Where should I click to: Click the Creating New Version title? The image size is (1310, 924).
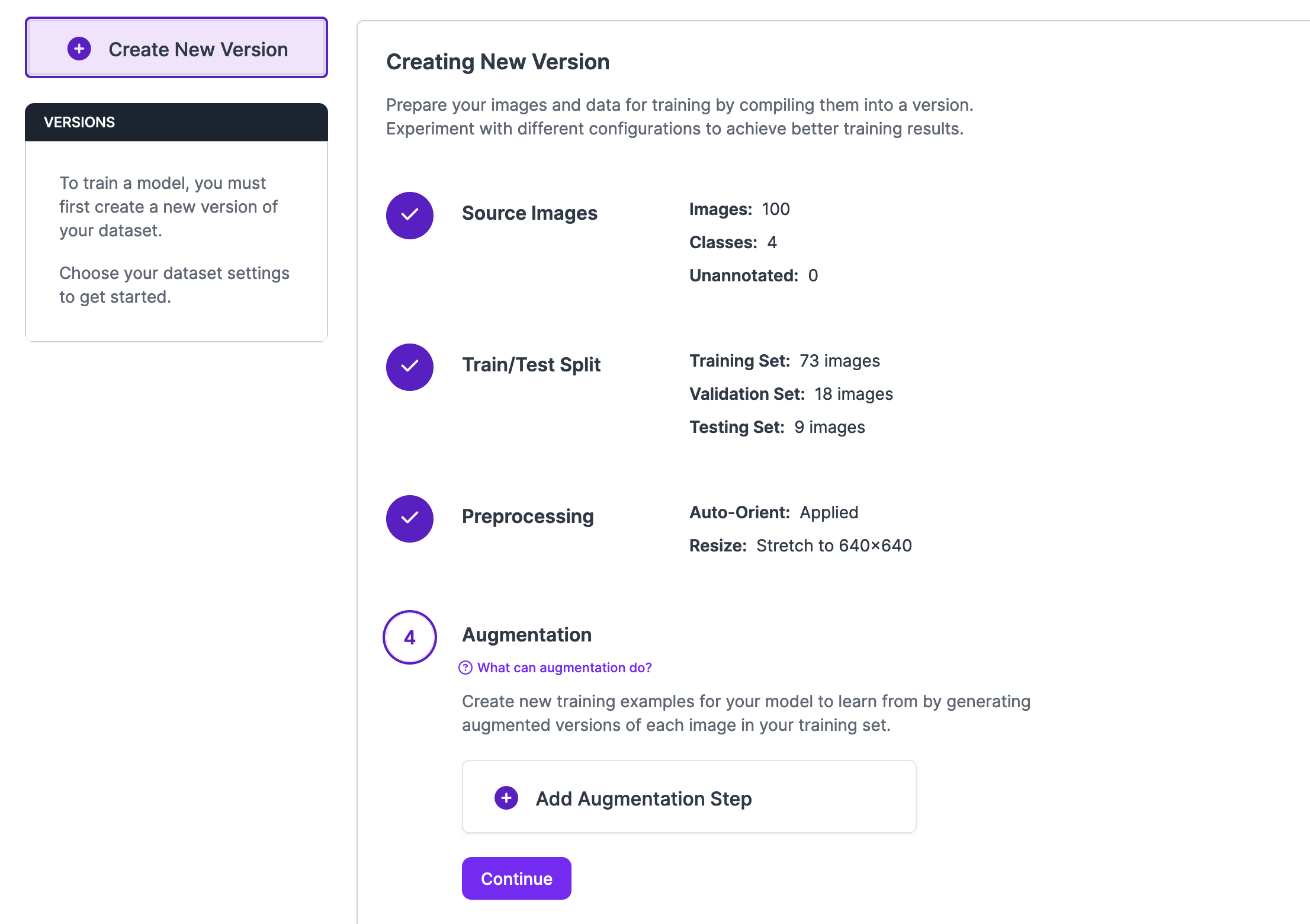coord(497,62)
